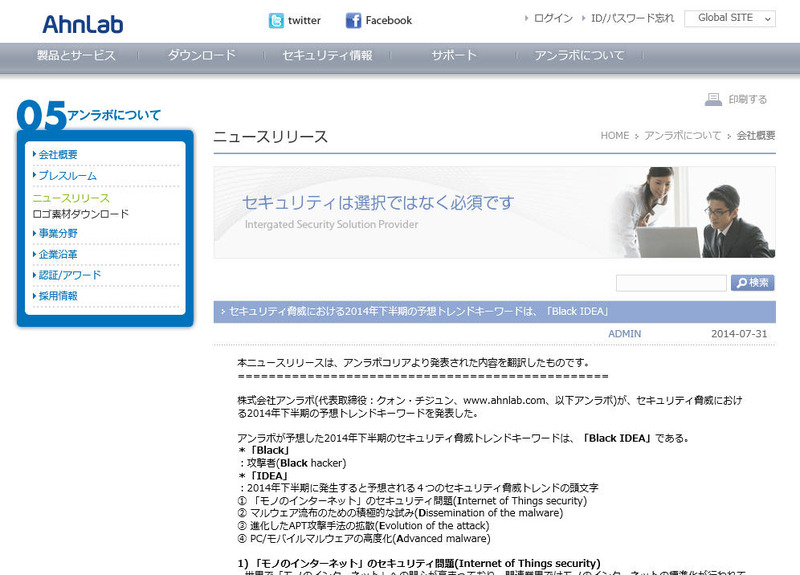The height and width of the screenshot is (575, 800).
Task: Open 採用情報 in the sidebar
Action: point(57,296)
